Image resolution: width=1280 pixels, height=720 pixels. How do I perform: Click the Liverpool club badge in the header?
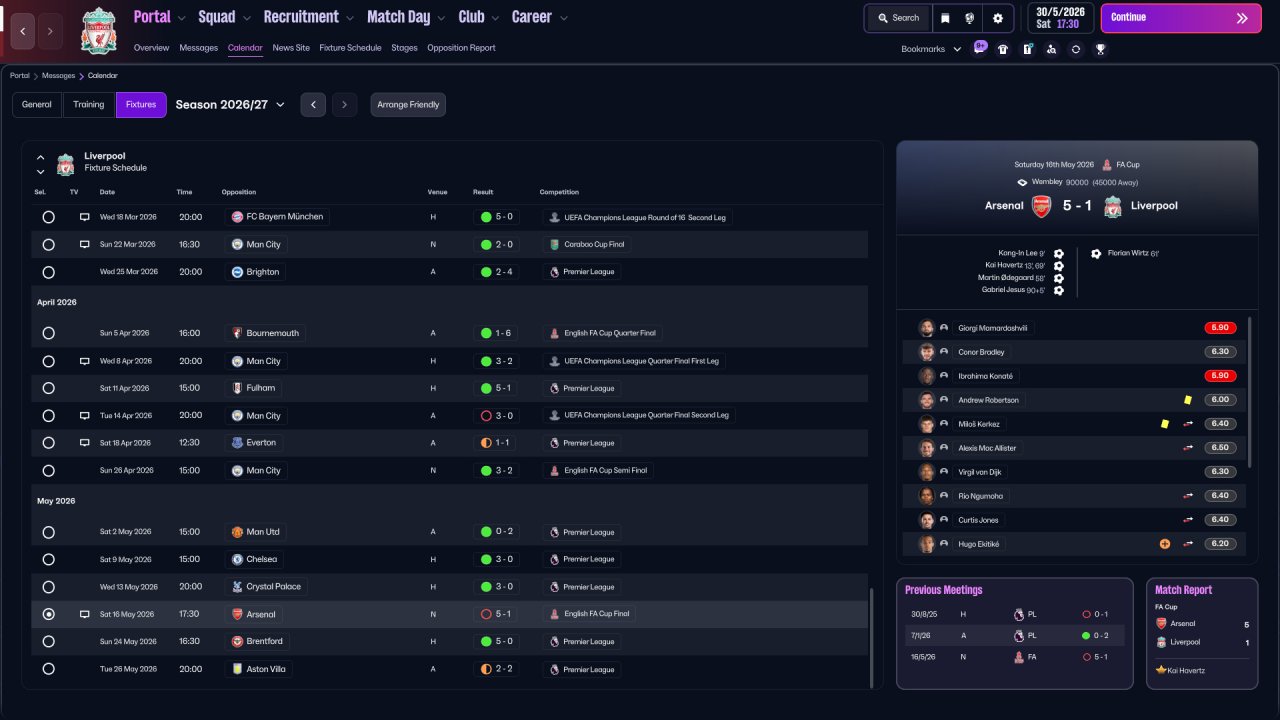coord(99,31)
